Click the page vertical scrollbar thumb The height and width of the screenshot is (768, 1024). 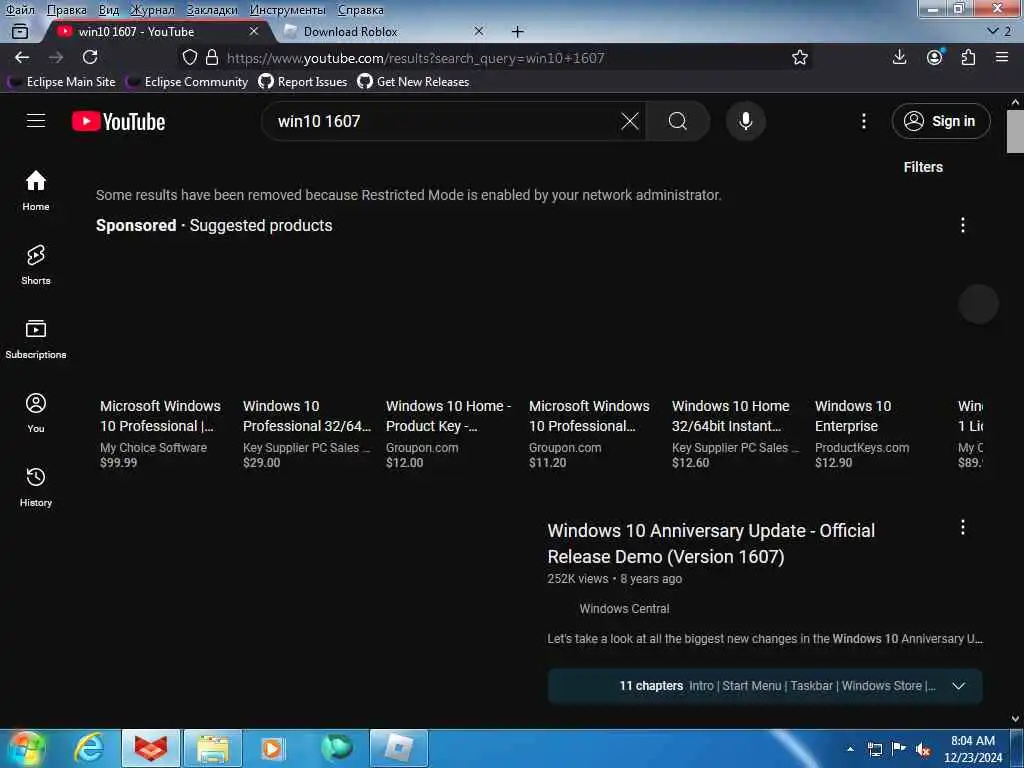click(1015, 131)
